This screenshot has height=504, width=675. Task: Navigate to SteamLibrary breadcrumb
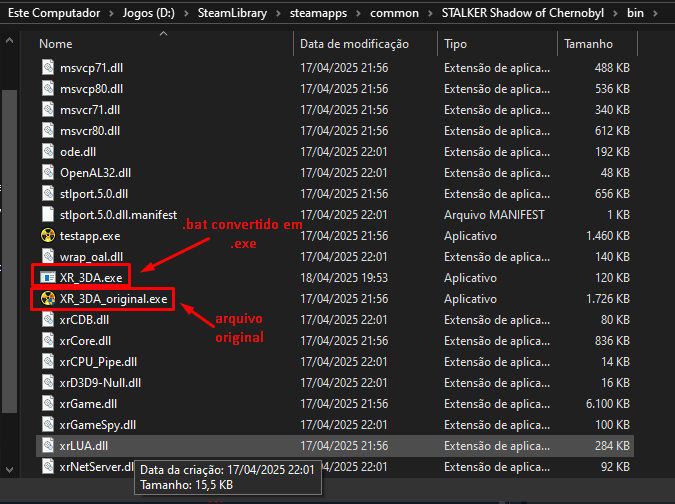coord(232,13)
